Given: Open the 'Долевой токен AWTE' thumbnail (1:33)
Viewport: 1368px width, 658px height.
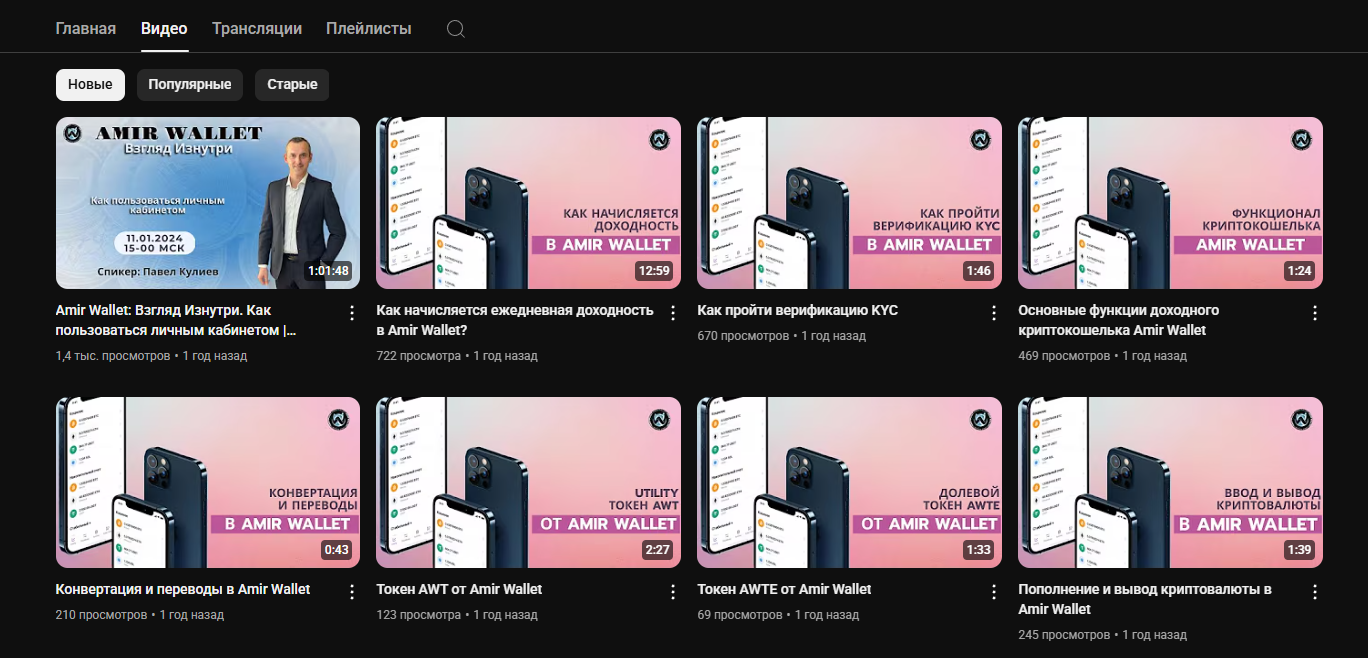Looking at the screenshot, I should click(x=849, y=482).
